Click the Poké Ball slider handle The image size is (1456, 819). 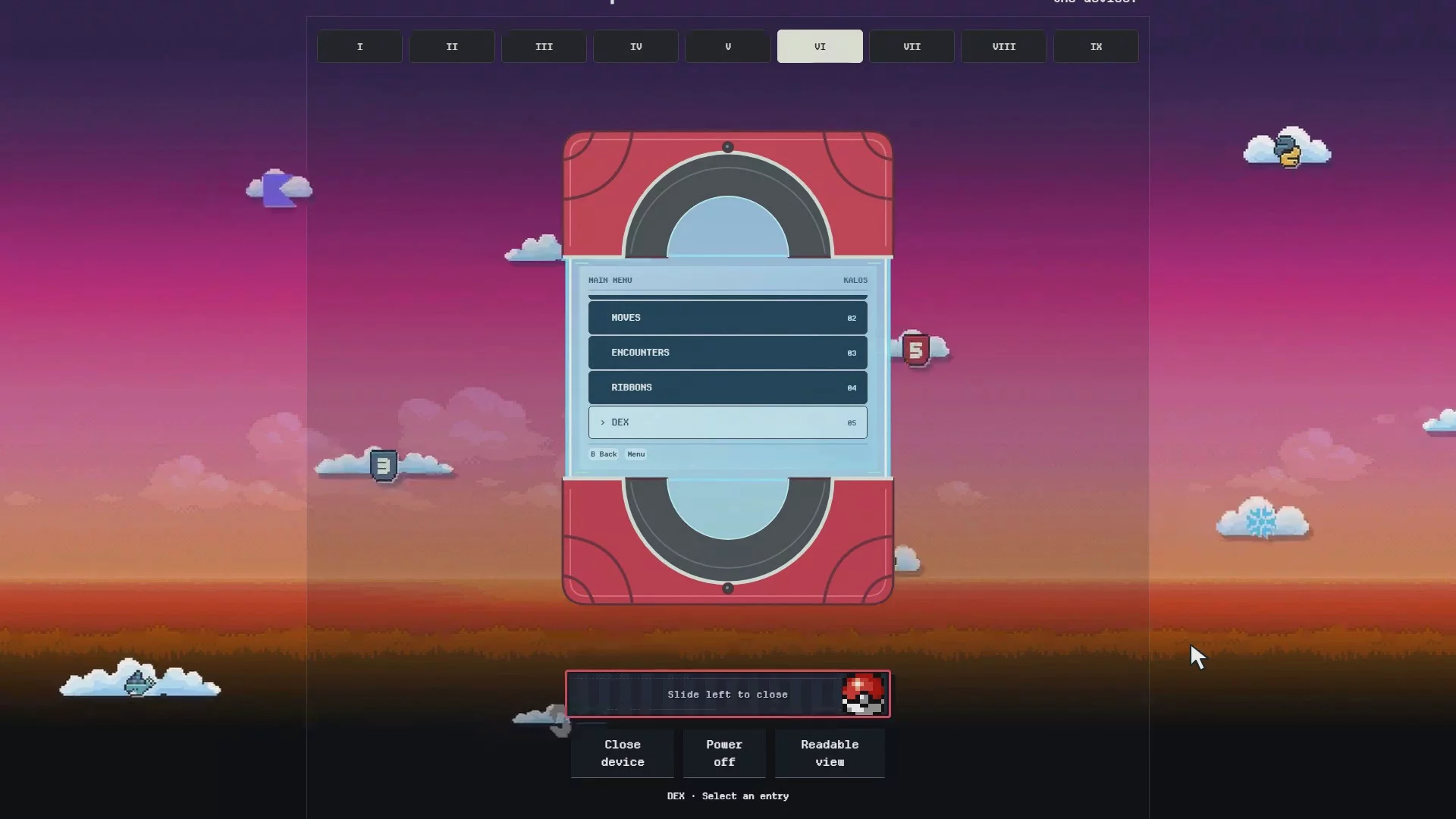coord(864,694)
